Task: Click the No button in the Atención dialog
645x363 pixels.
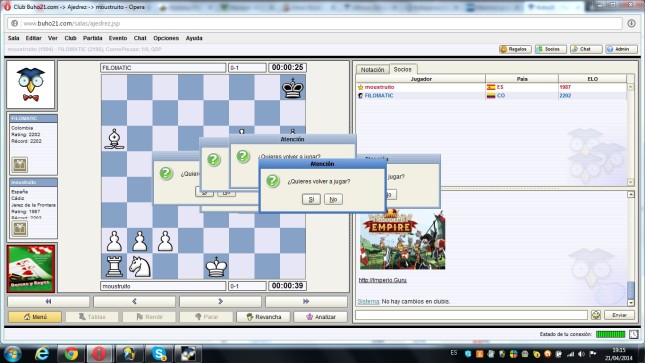Action: click(333, 199)
